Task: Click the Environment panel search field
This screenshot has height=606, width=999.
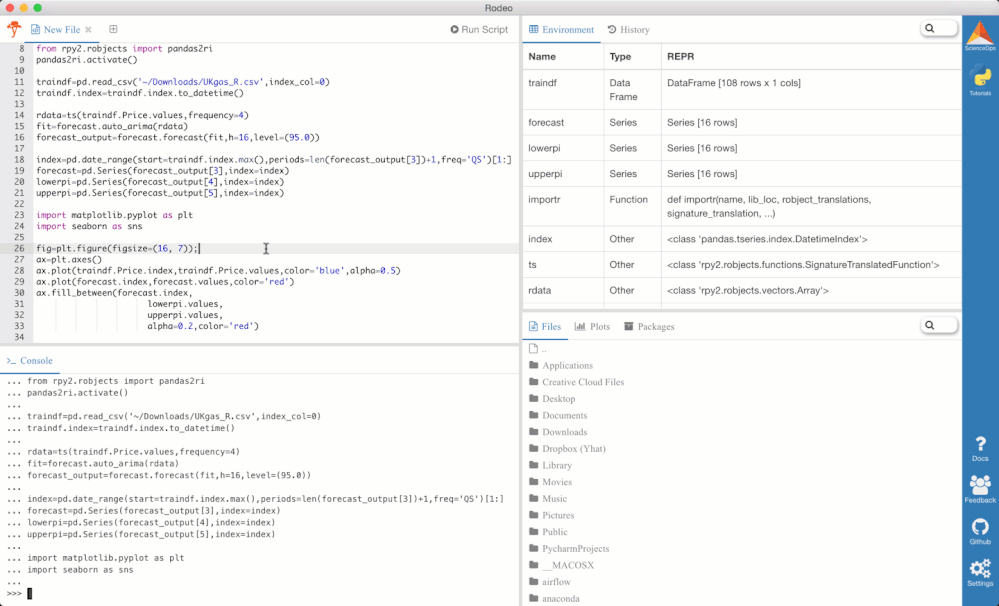Action: click(x=938, y=29)
